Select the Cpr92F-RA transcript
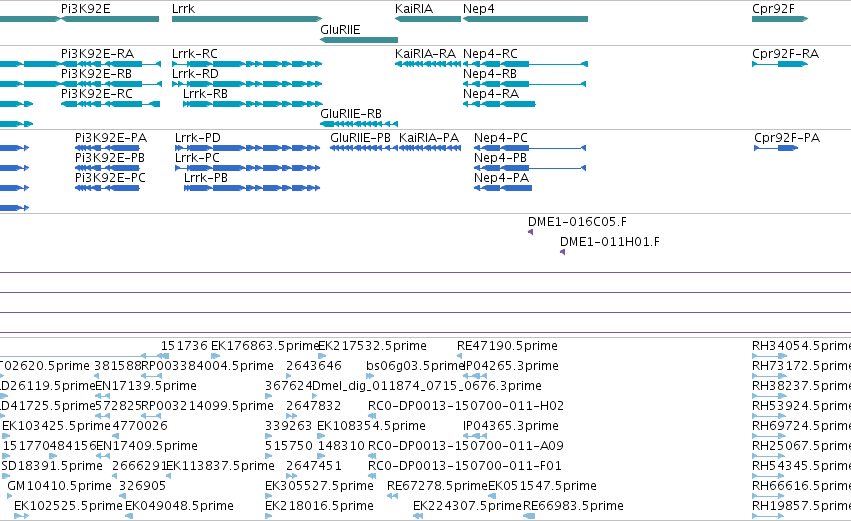 [780, 64]
